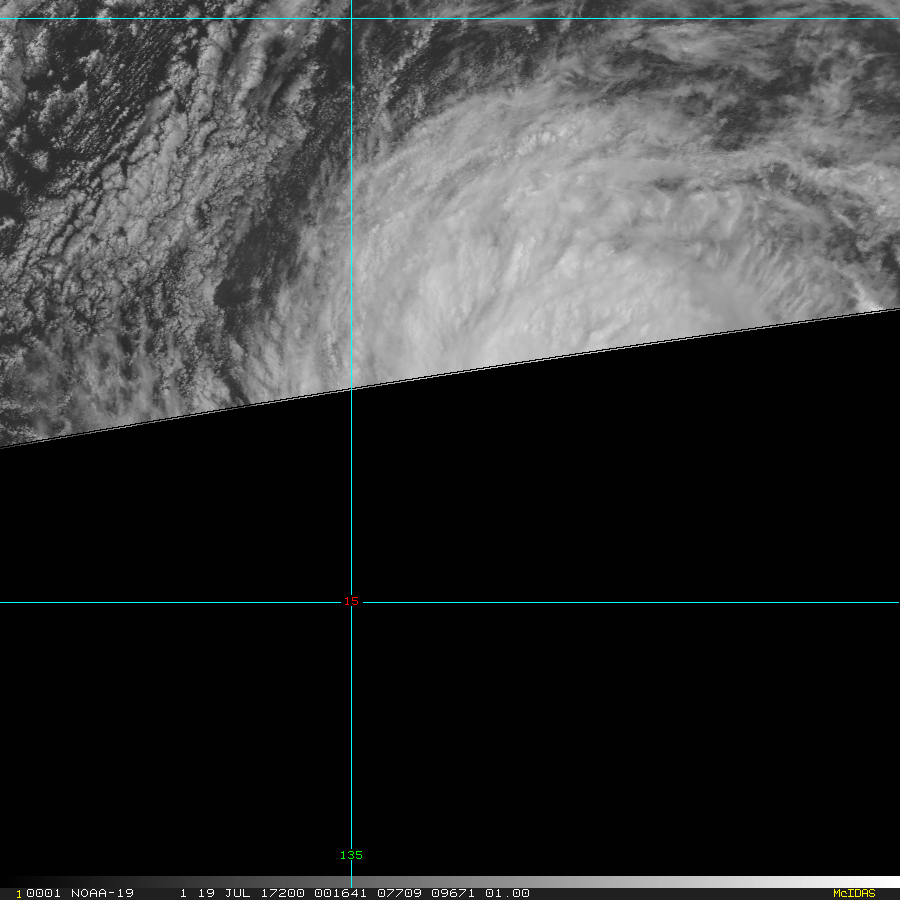Click the green longitude label 135
900x900 pixels.
click(351, 855)
